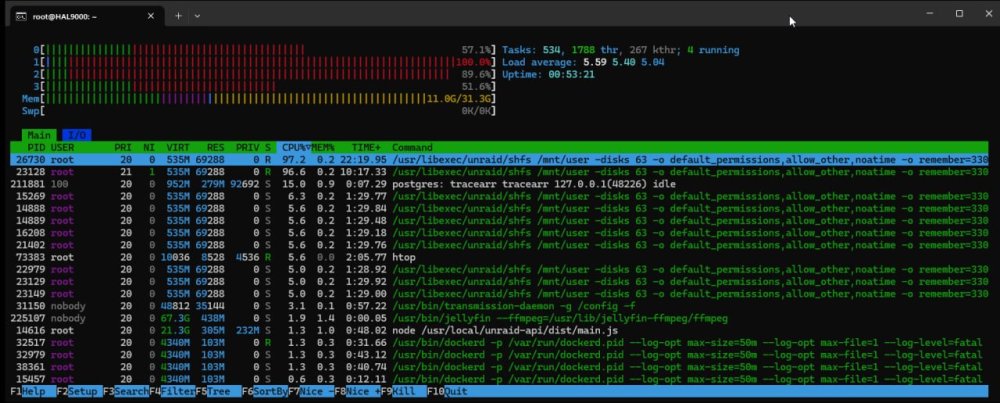
Task: Minimize the terminal window
Action: tap(930, 13)
